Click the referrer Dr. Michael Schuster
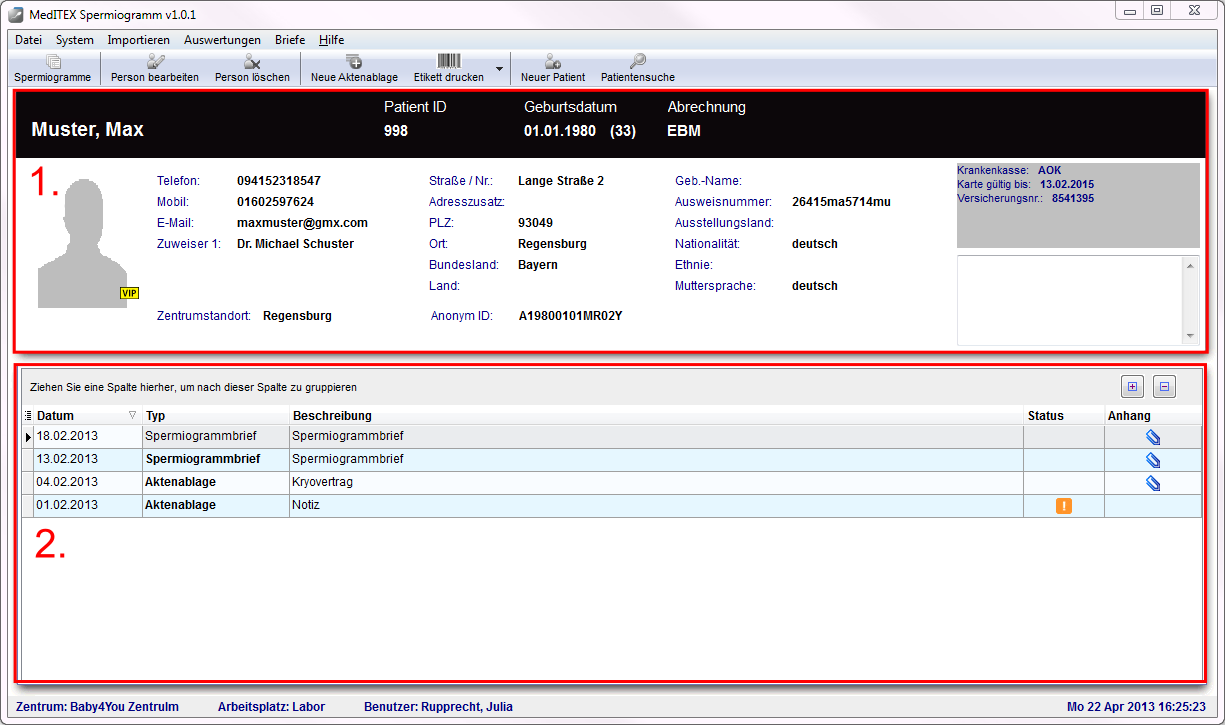This screenshot has width=1225, height=725. tap(295, 244)
